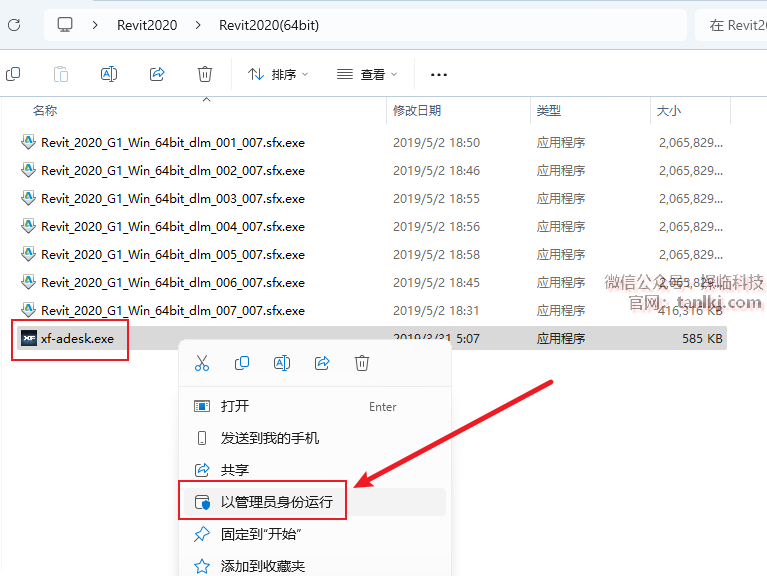The width and height of the screenshot is (767, 576).
Task: Sort by the 修改日期 column header
Action: pos(417,111)
